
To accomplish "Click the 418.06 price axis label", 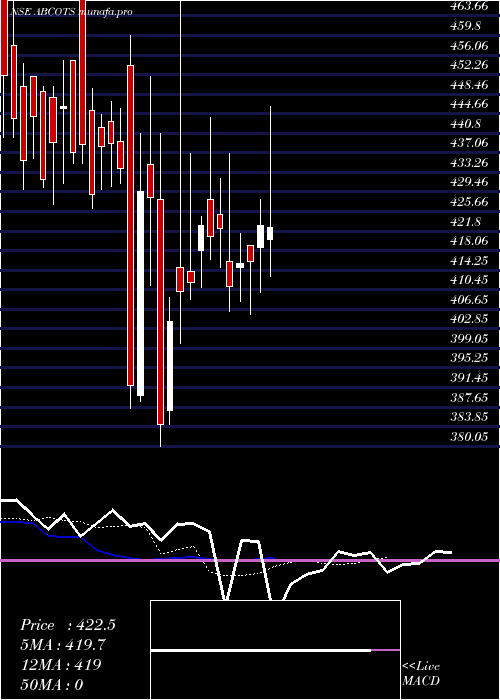I will click(x=469, y=242).
